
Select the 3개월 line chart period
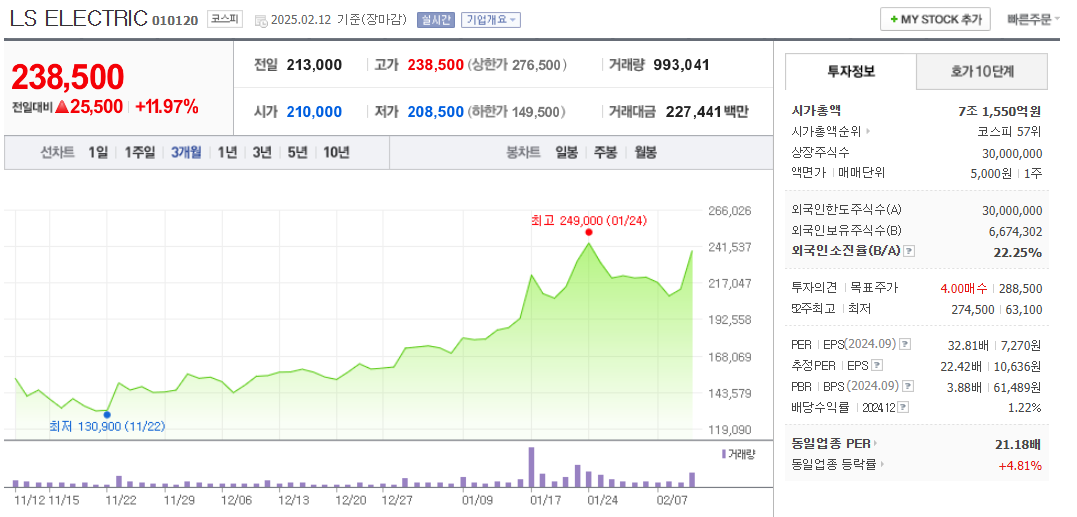pyautogui.click(x=186, y=152)
